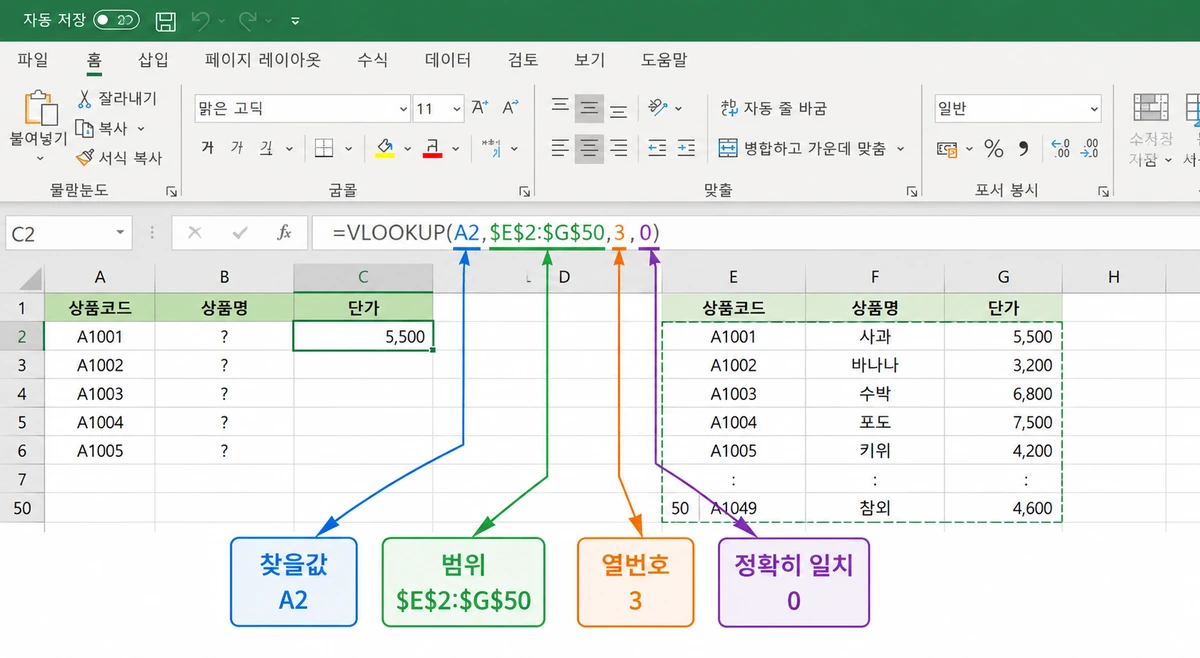The image size is (1200, 658).
Task: Open the 일반 number format dropdown
Action: 1094,108
